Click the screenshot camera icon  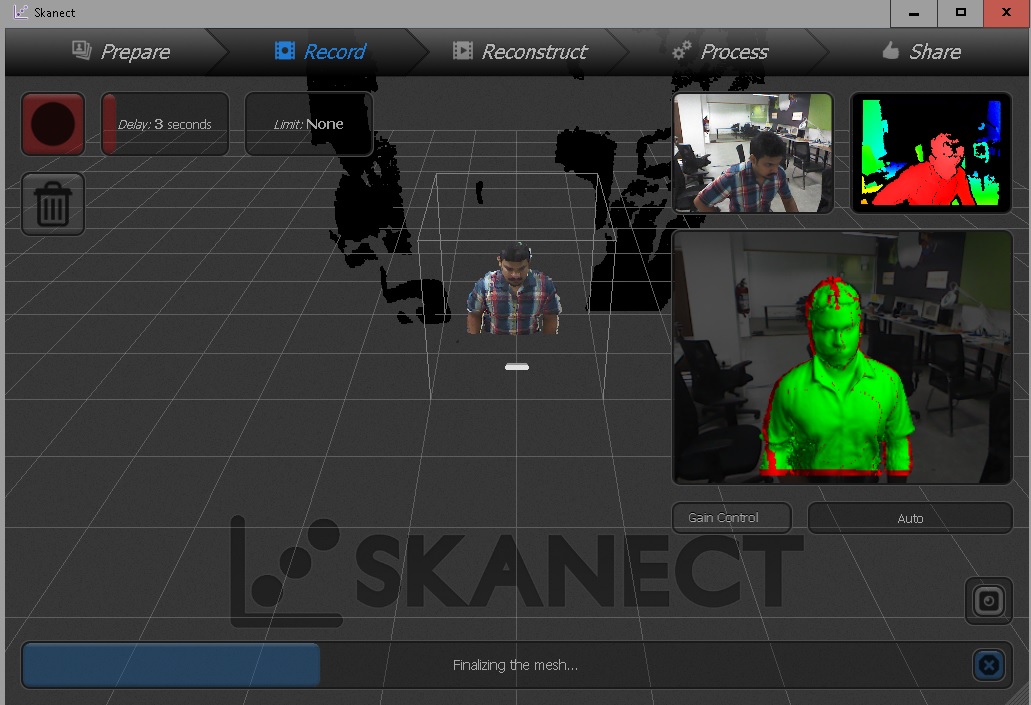pos(989,601)
